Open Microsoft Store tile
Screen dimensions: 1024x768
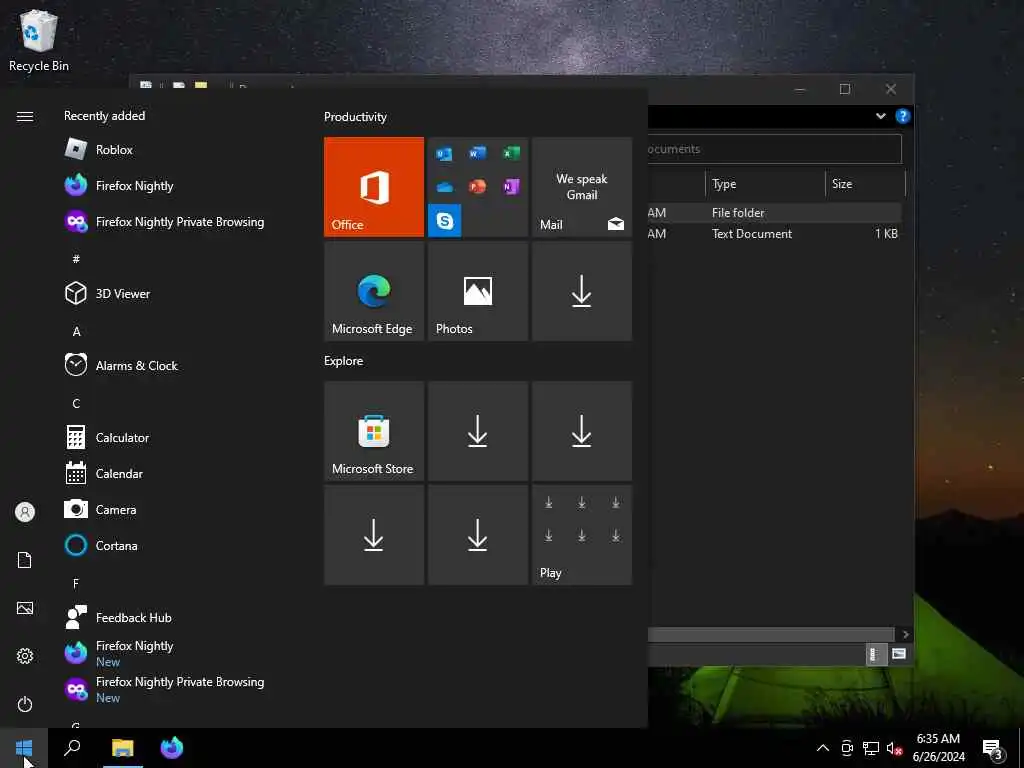(x=374, y=431)
